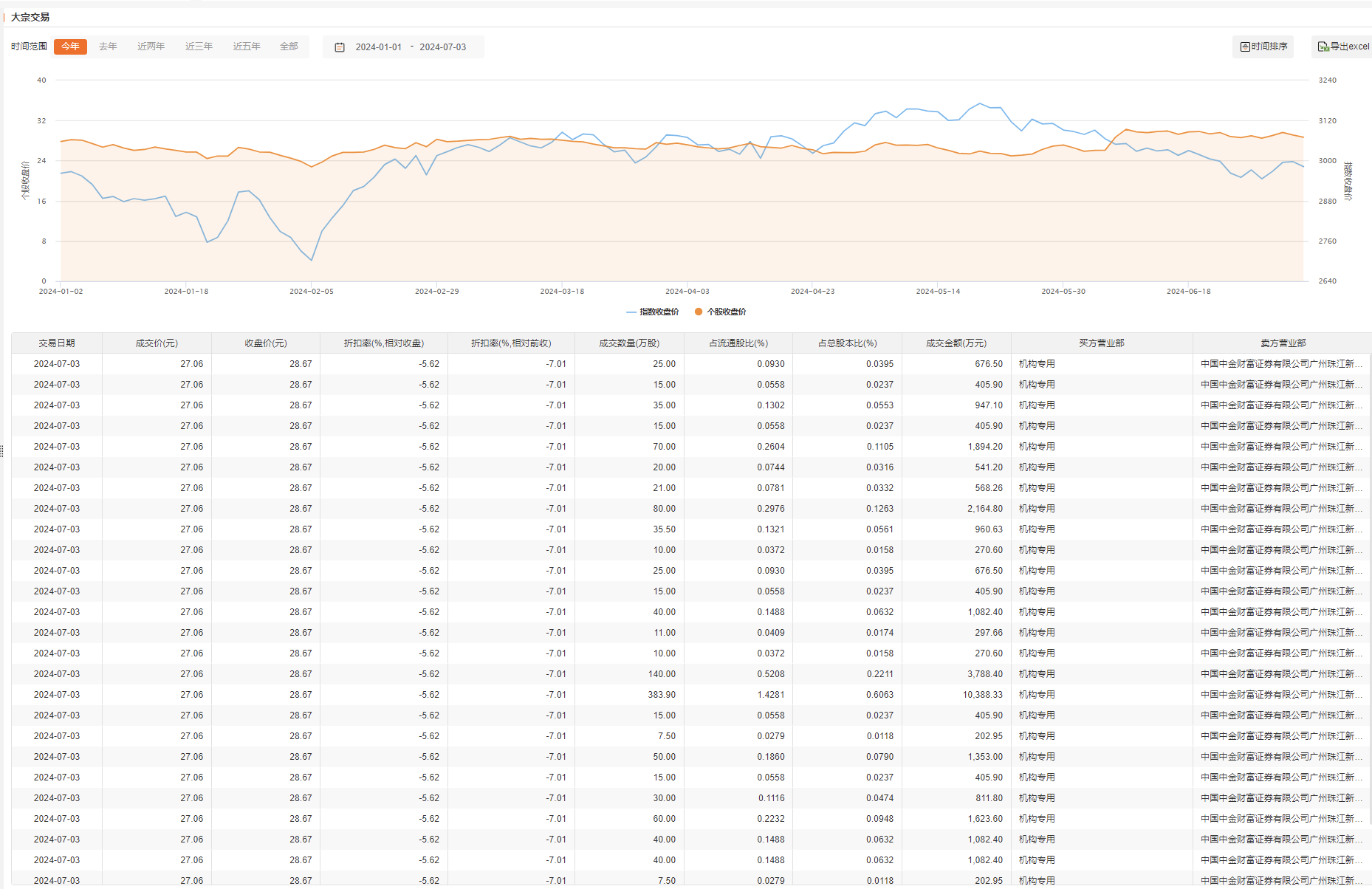Click the panel resize handle on left edge
Screen dimensions: 1372x889
point(2,450)
